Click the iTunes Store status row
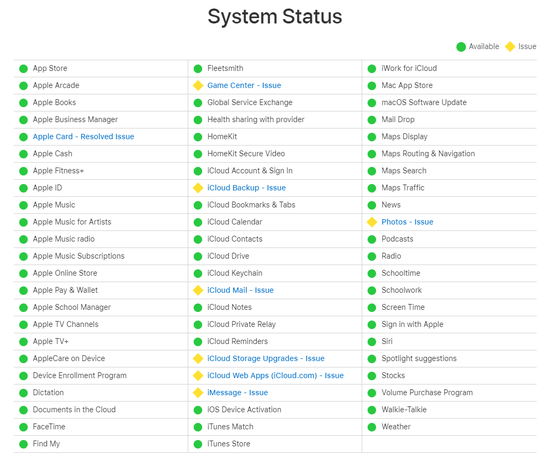The height and width of the screenshot is (456, 550). tap(275, 444)
